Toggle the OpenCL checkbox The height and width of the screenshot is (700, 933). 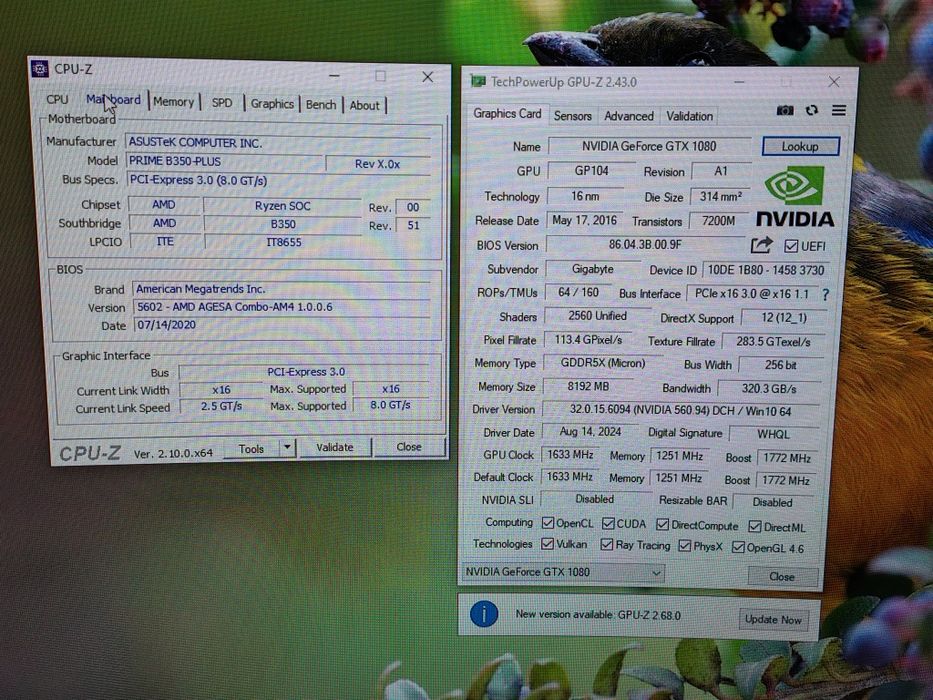click(548, 523)
